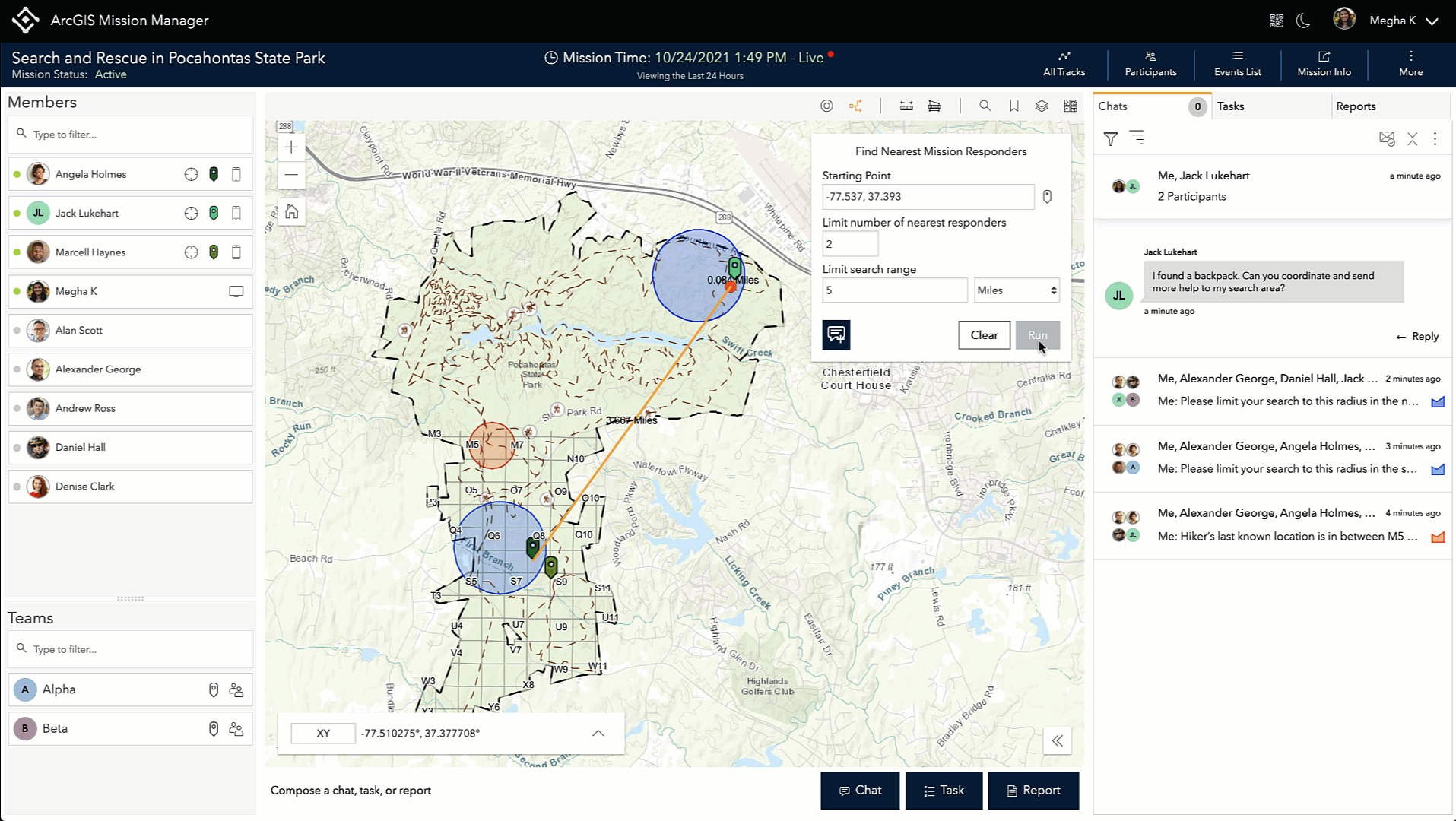Switch to the Tasks tab
This screenshot has height=821, width=1456.
[1230, 106]
